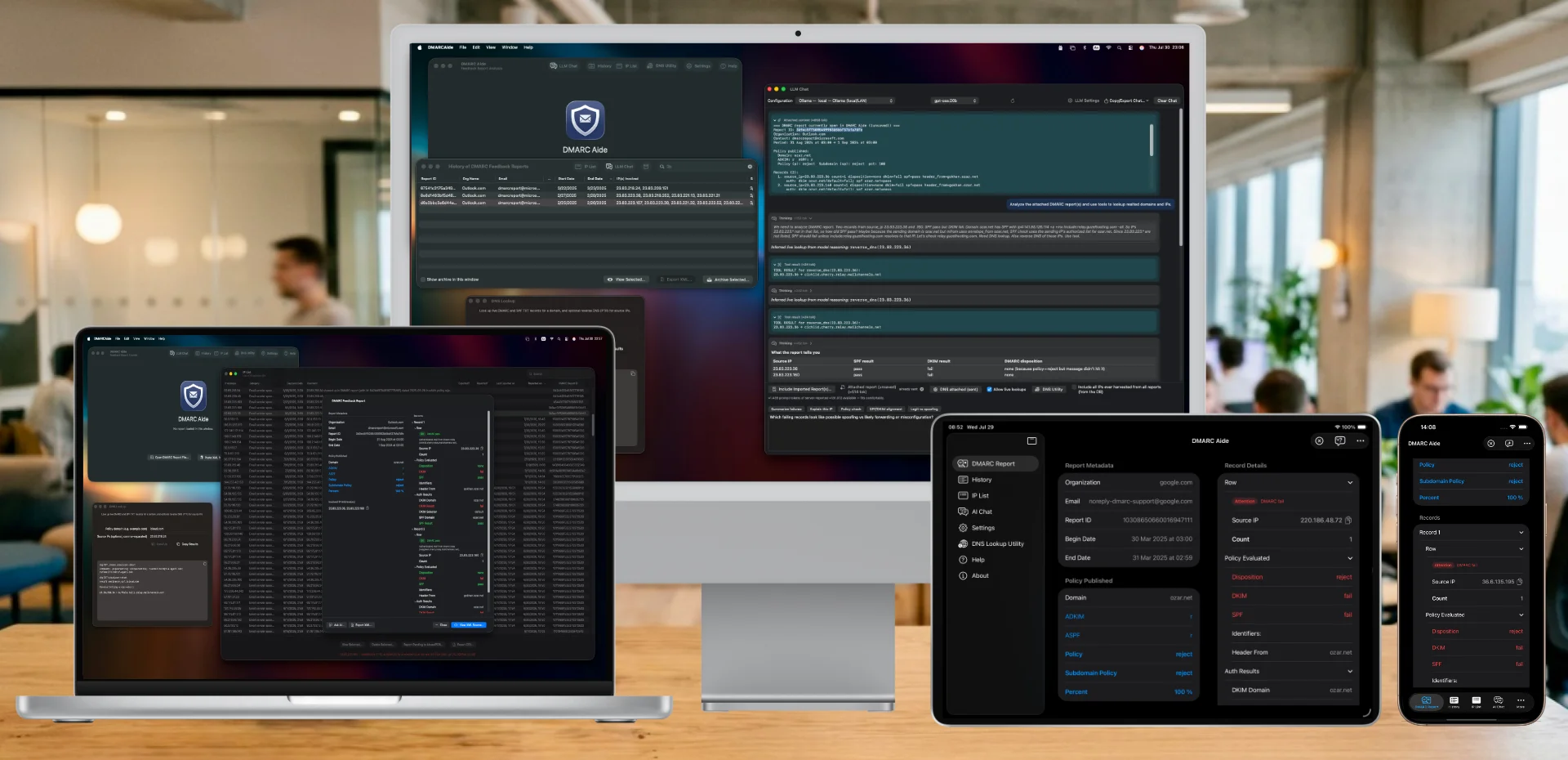
Task: Click the LLM Chat window vertical scrollbar
Action: [x=1181, y=177]
